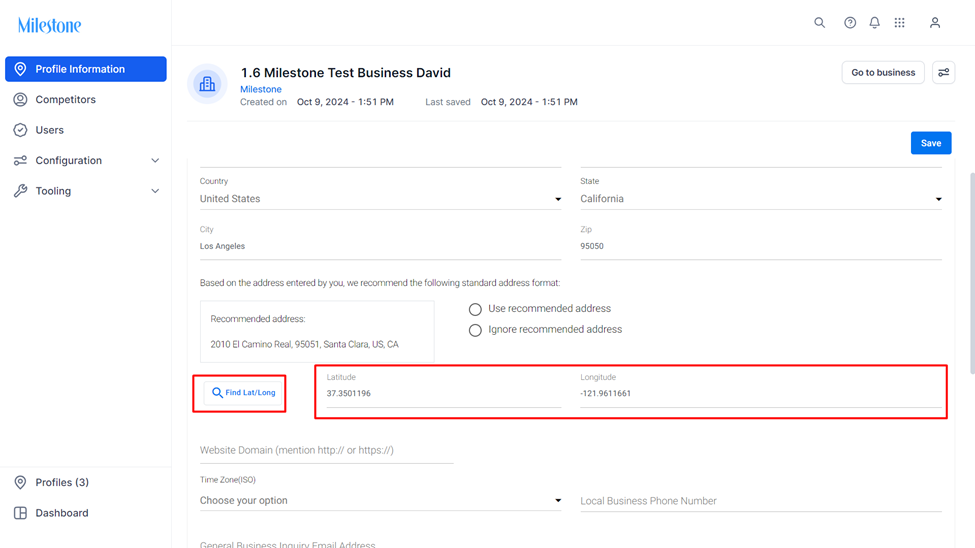Open Dashboard in sidebar
The image size is (975, 548).
[86, 513]
